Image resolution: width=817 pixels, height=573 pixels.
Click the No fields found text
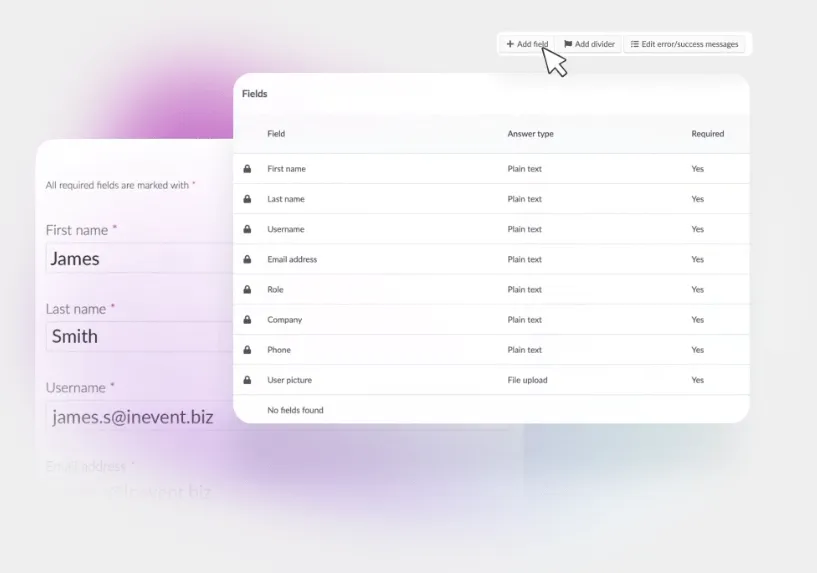point(295,410)
